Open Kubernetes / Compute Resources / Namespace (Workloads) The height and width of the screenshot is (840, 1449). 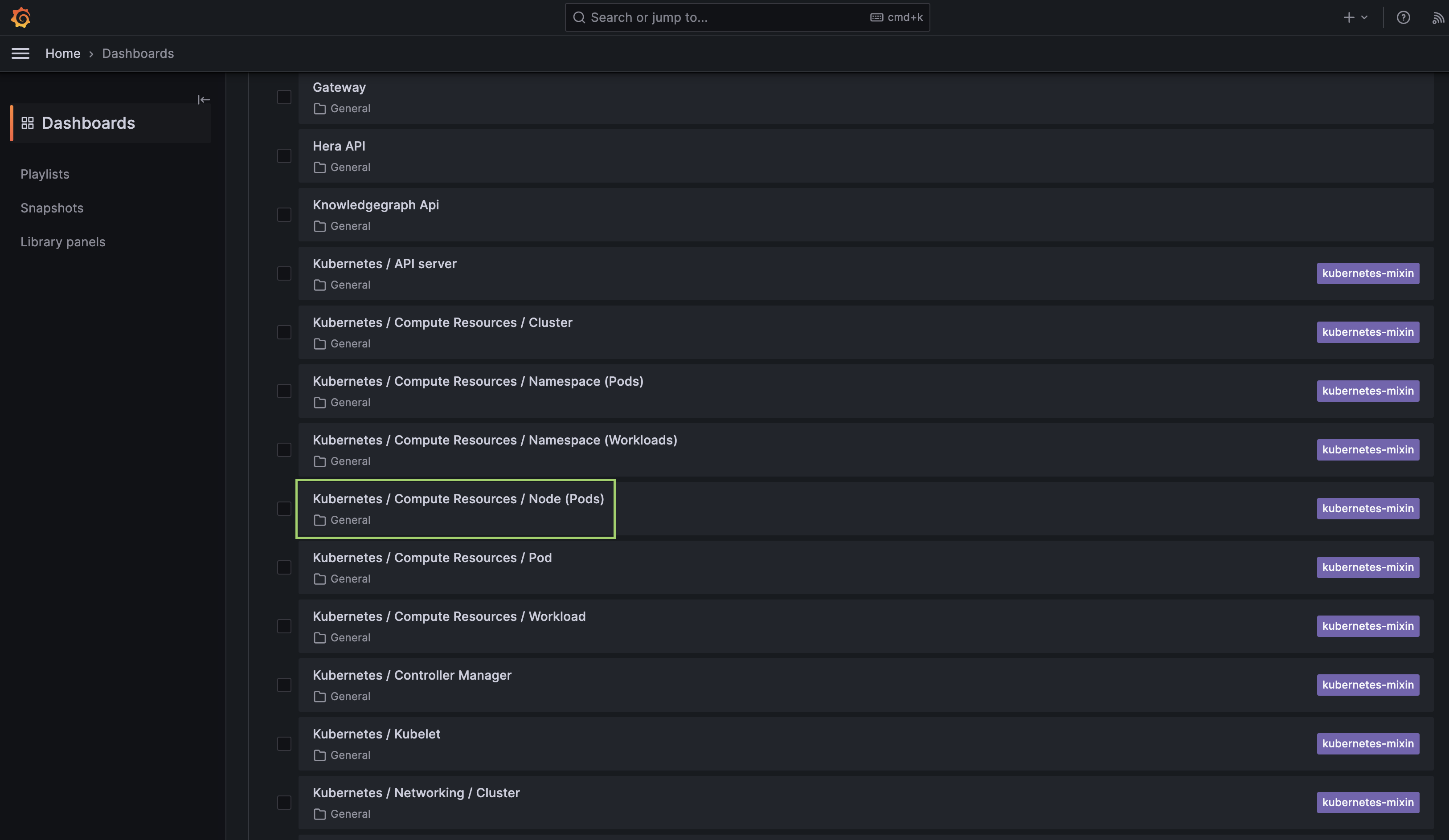click(x=495, y=440)
